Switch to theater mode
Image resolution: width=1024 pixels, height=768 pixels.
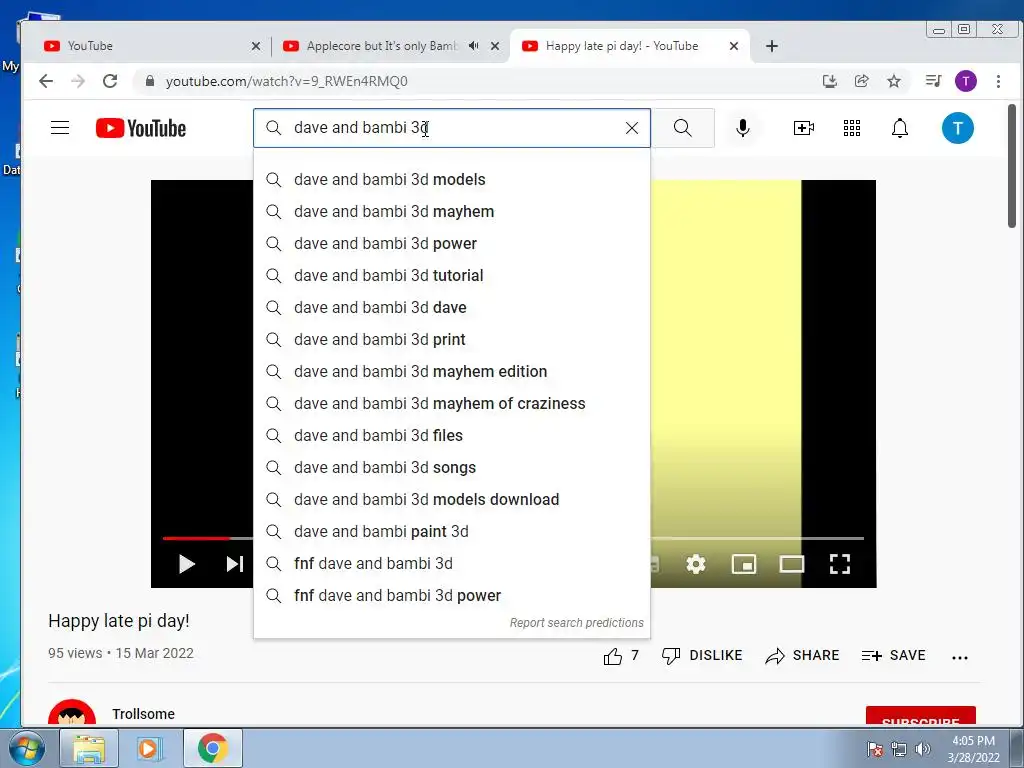792,564
